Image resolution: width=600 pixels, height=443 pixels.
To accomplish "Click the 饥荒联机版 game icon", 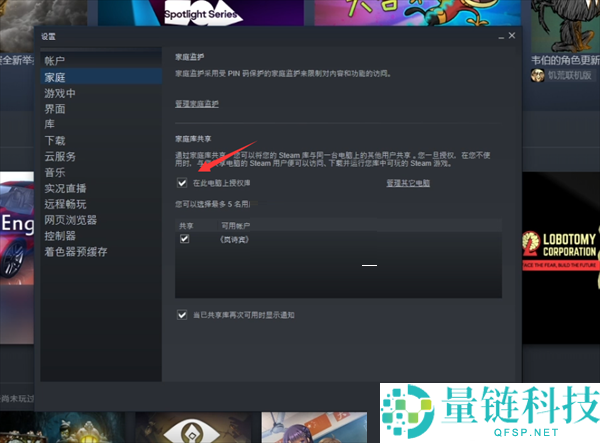I will pos(538,76).
